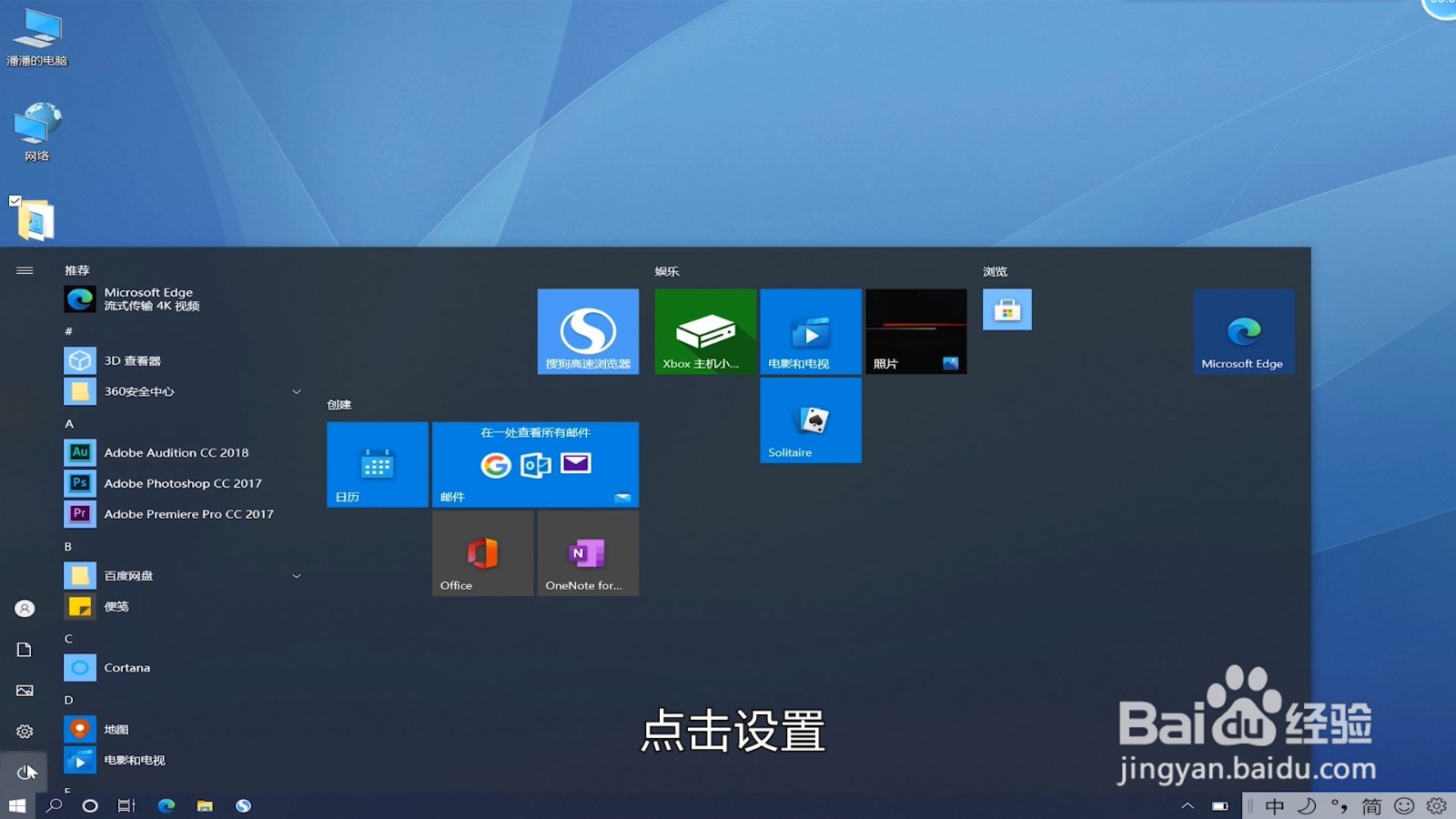Toggle IME Chinese mode (中) button
1456x819 pixels.
tap(1275, 806)
